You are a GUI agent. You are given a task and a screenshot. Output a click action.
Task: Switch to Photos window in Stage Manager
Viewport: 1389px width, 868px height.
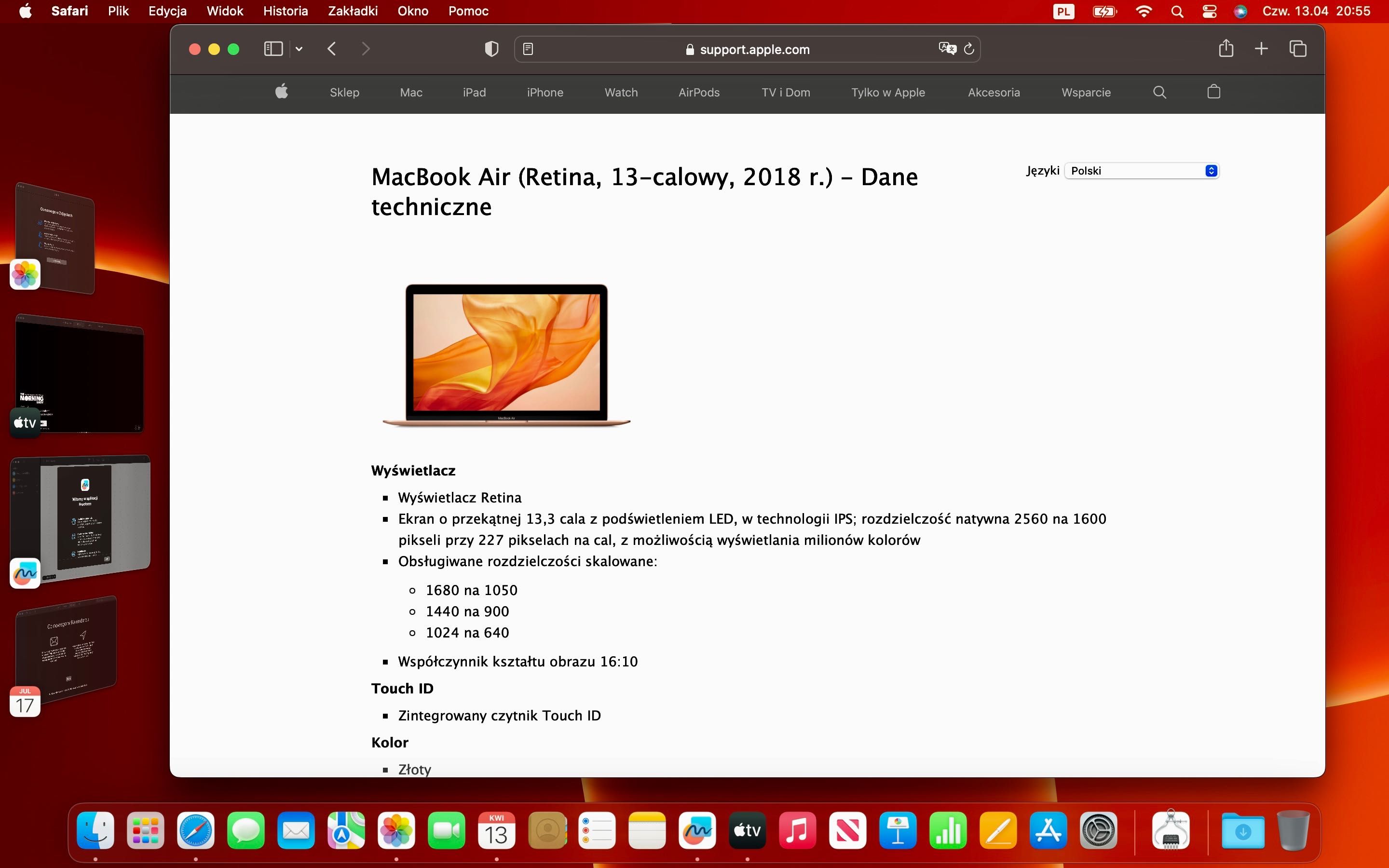(54, 238)
